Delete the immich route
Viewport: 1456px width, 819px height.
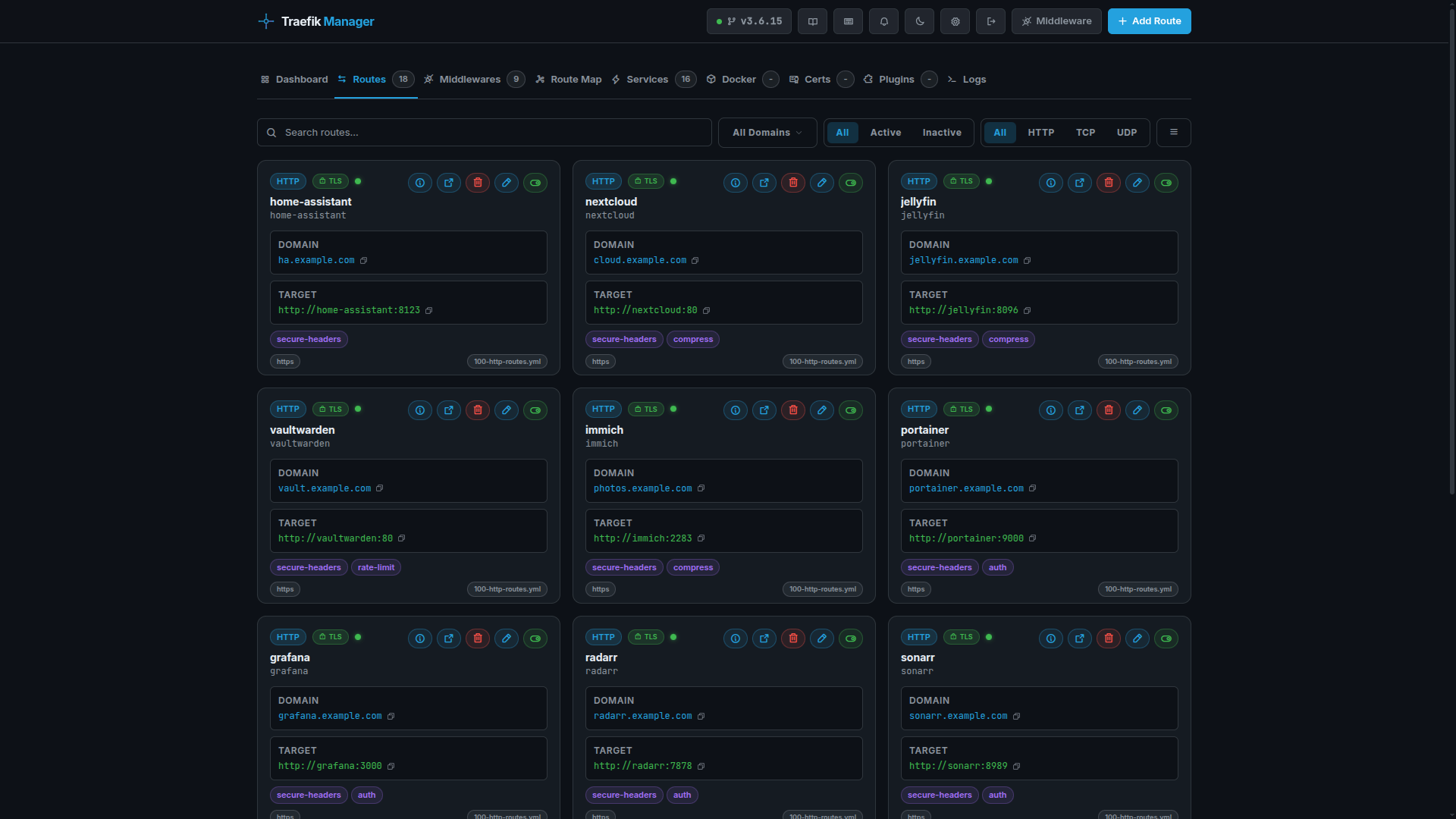pos(793,410)
